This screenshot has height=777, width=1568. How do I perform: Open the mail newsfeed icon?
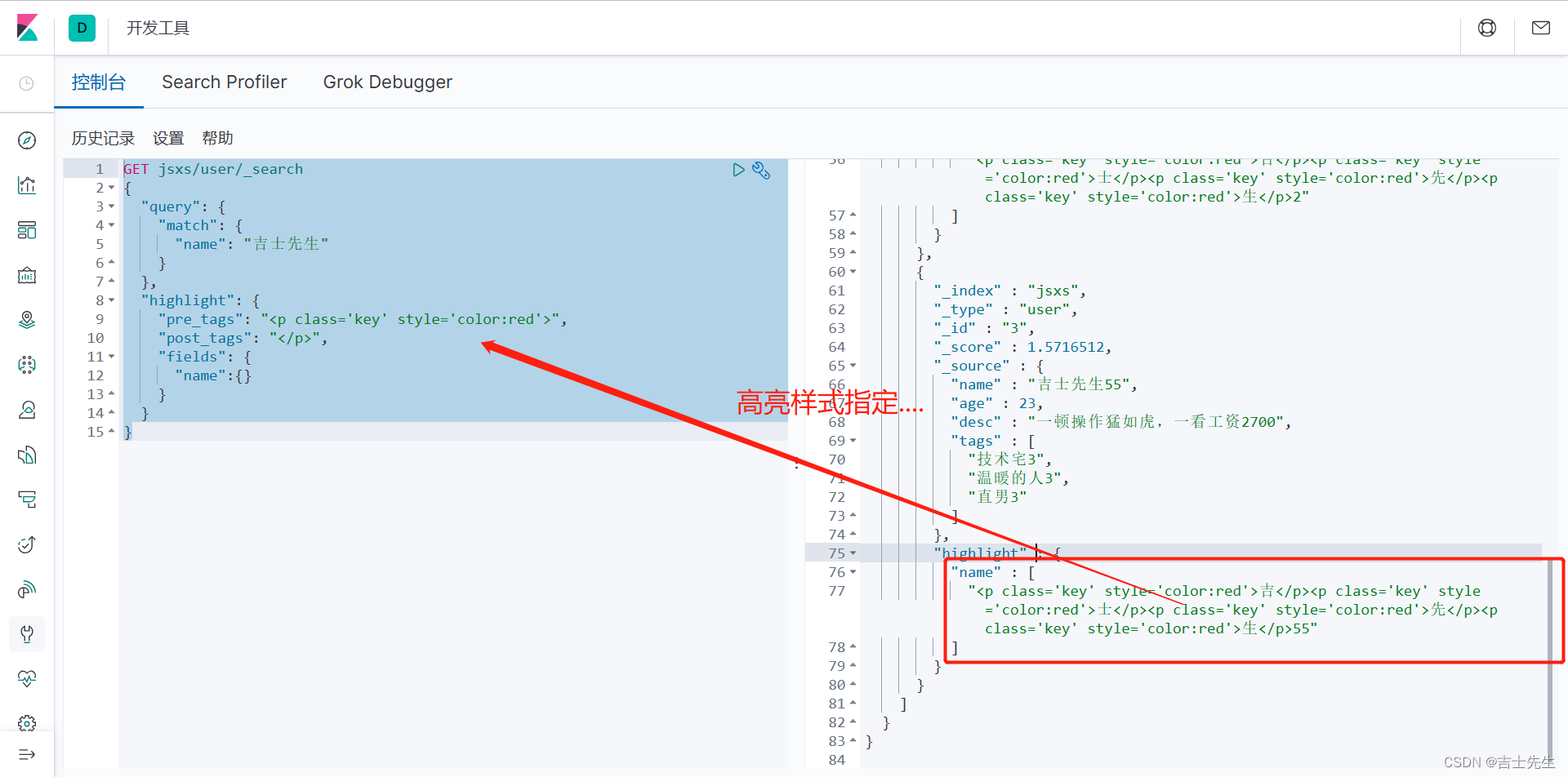pyautogui.click(x=1541, y=28)
